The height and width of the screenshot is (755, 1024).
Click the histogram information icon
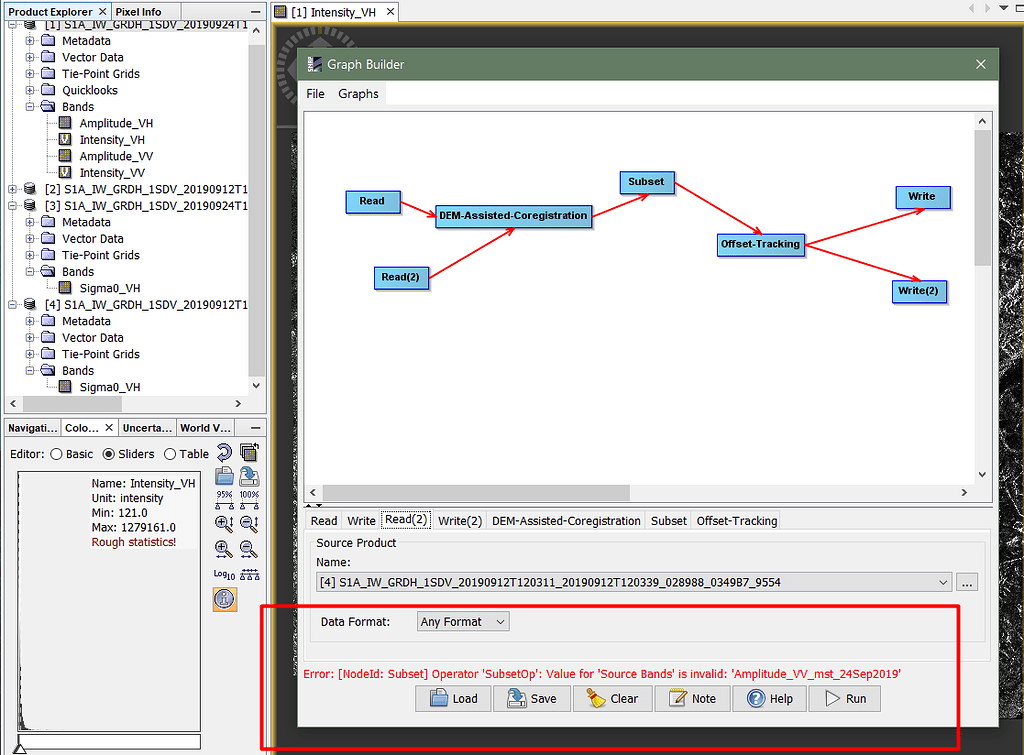click(224, 598)
